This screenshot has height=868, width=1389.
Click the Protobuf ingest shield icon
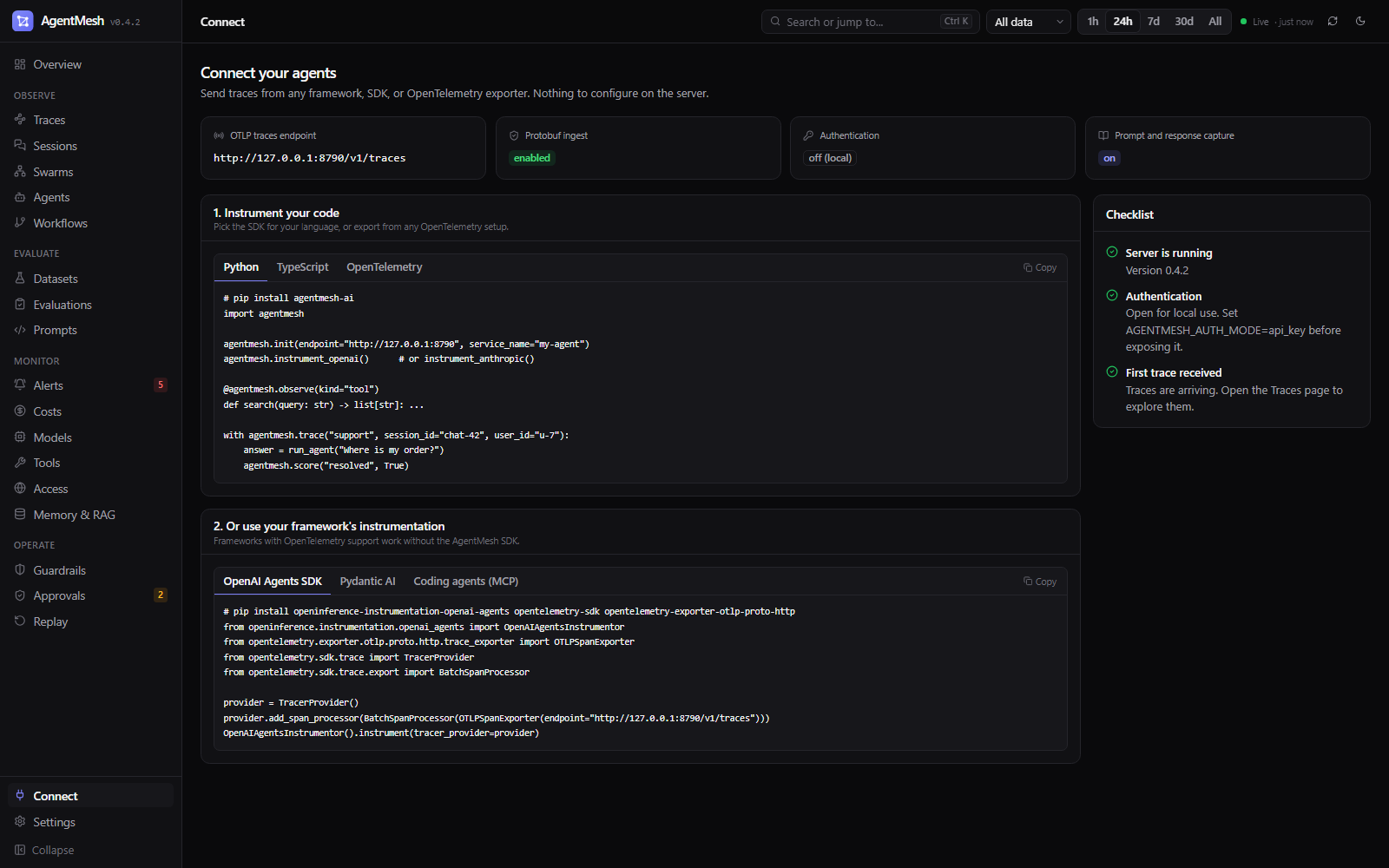(x=514, y=135)
